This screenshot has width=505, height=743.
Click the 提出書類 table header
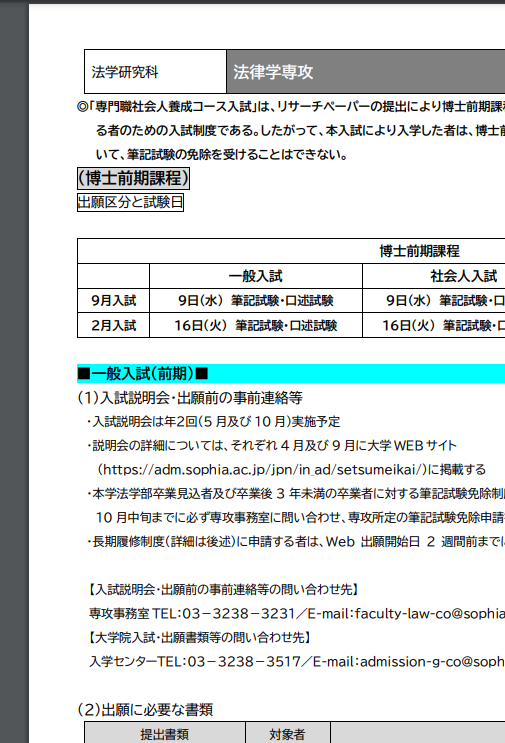pos(165,734)
